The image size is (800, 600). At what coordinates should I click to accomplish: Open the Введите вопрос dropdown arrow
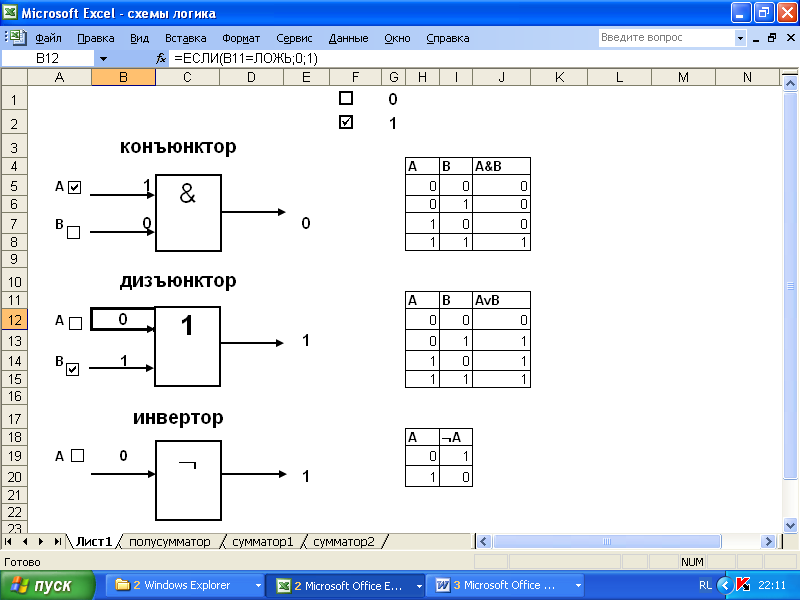point(740,38)
